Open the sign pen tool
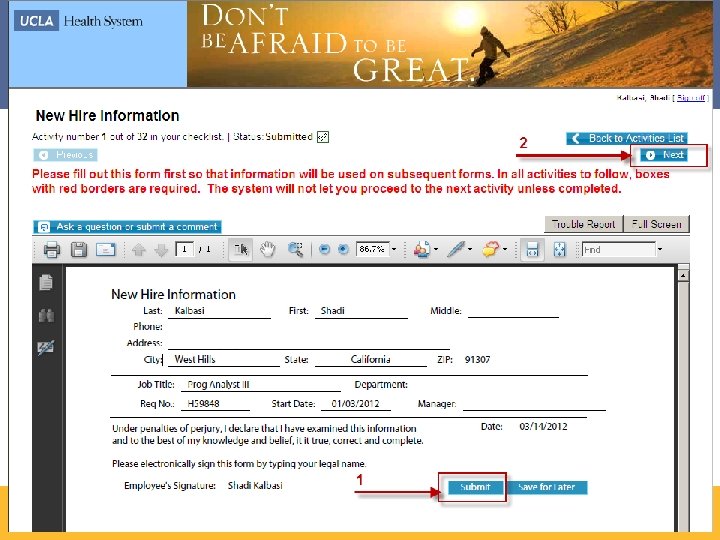The width and height of the screenshot is (720, 540). (456, 249)
